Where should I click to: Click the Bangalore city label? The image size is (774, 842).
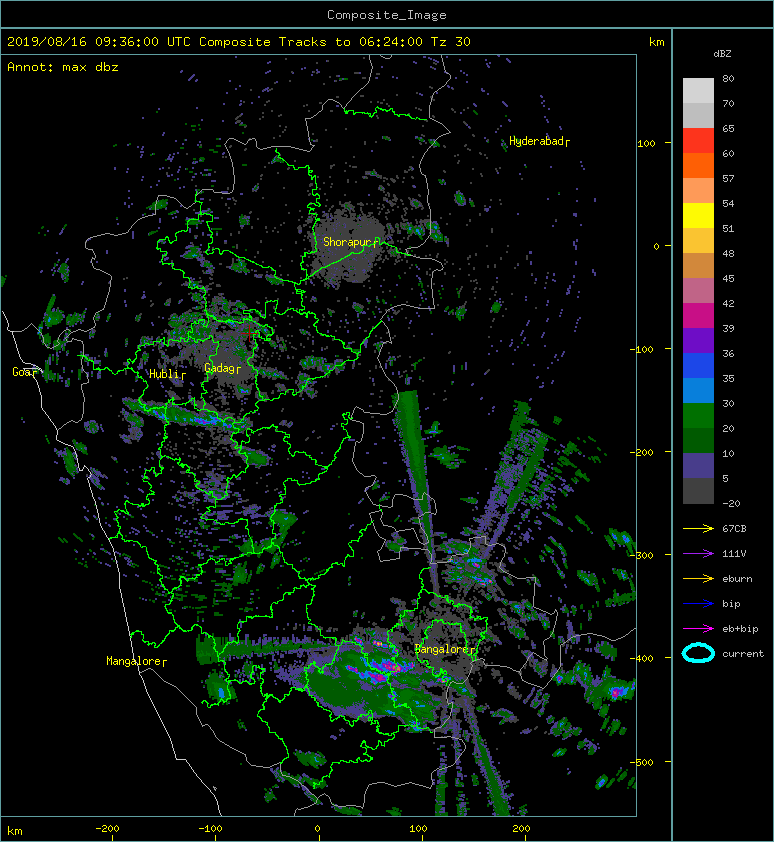coord(443,650)
